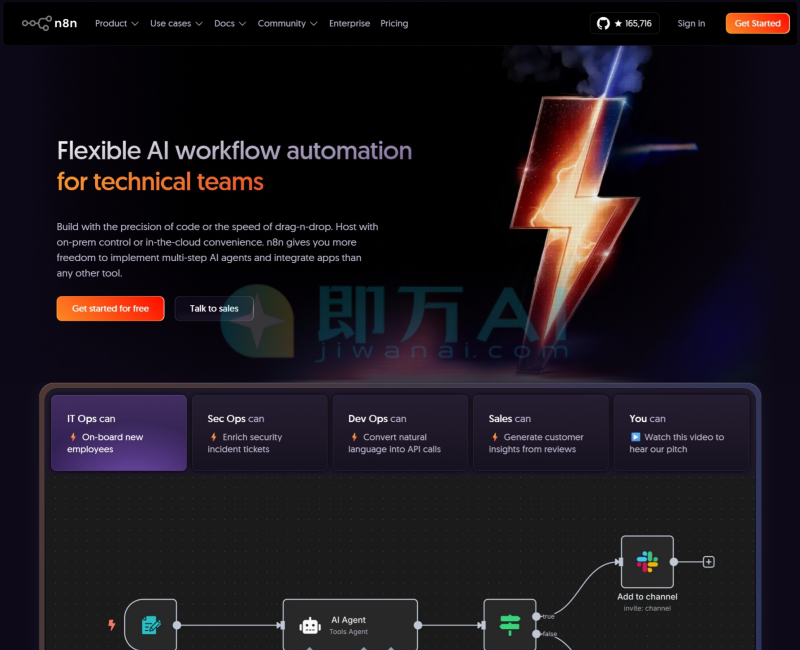Click the lightning trigger icon beside form node

(112, 625)
